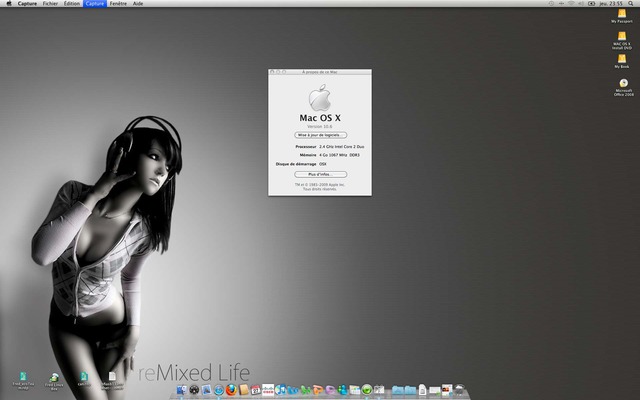This screenshot has width=640, height=400.
Task: Open the purple Entourage icon in dock
Action: click(x=330, y=390)
